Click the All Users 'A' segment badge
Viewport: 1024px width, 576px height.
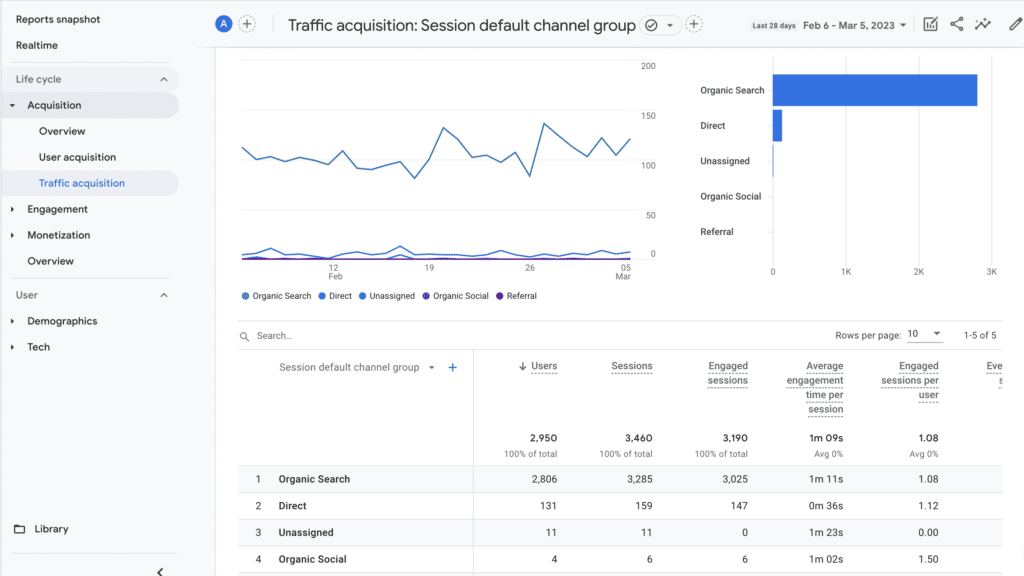[x=223, y=24]
